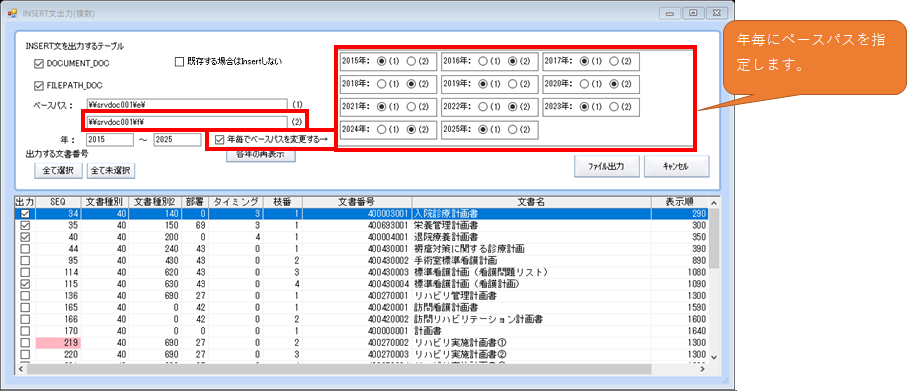907x391 pixels.
Task: Select option (1) for 2016年
Action: [482, 60]
